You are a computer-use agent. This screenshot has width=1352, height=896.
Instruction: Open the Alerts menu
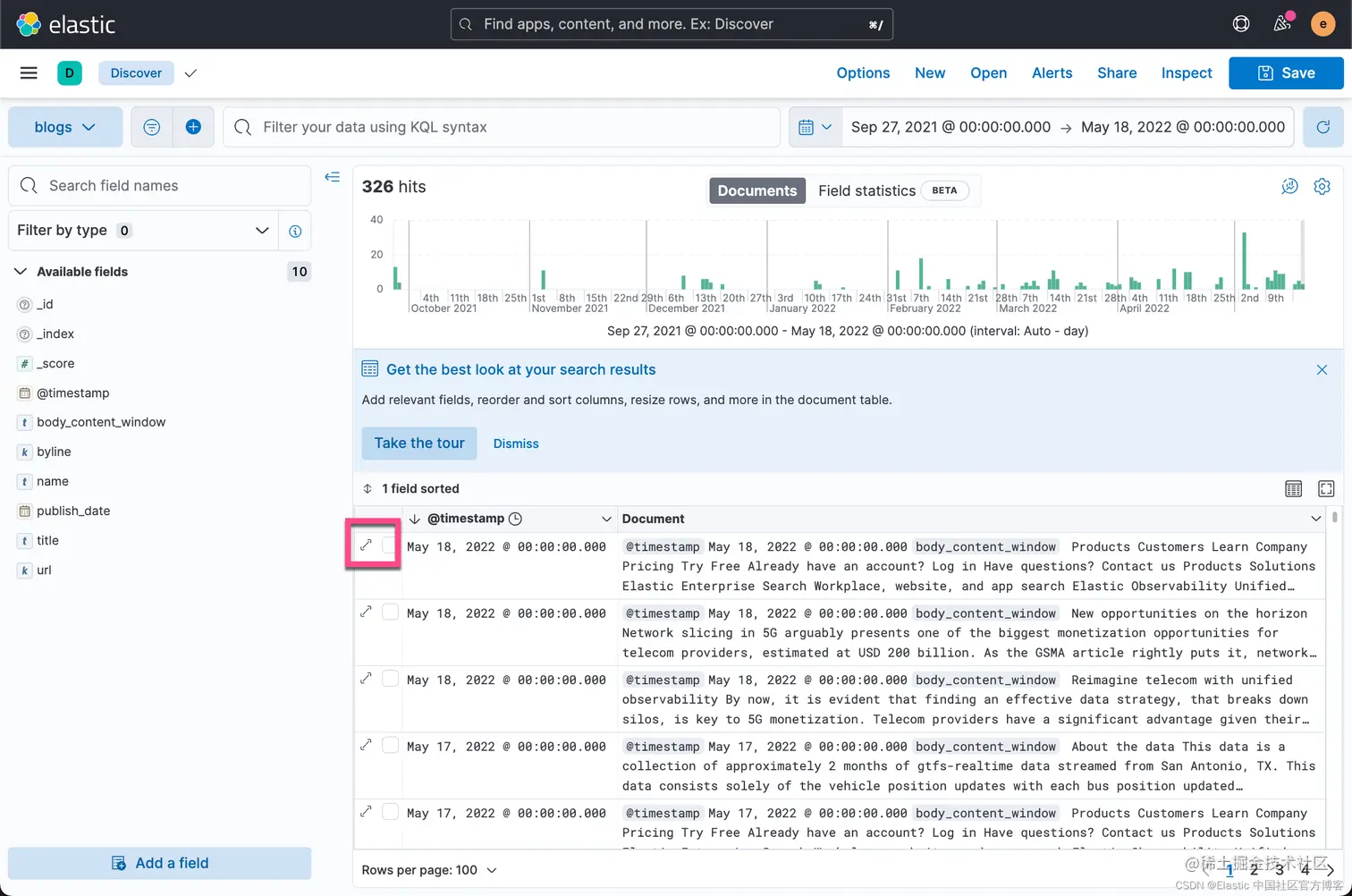coord(1052,73)
